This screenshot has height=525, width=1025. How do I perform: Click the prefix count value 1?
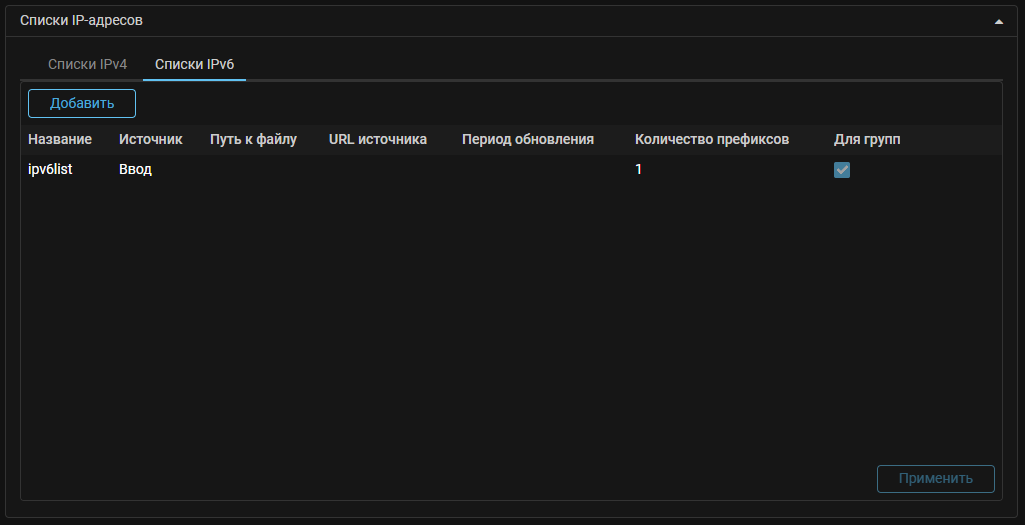(639, 170)
